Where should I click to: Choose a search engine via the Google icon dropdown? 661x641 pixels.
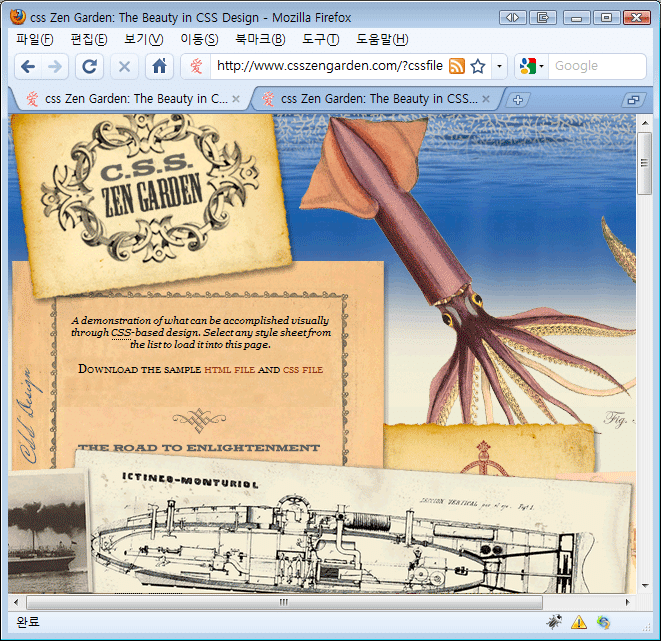[532, 66]
